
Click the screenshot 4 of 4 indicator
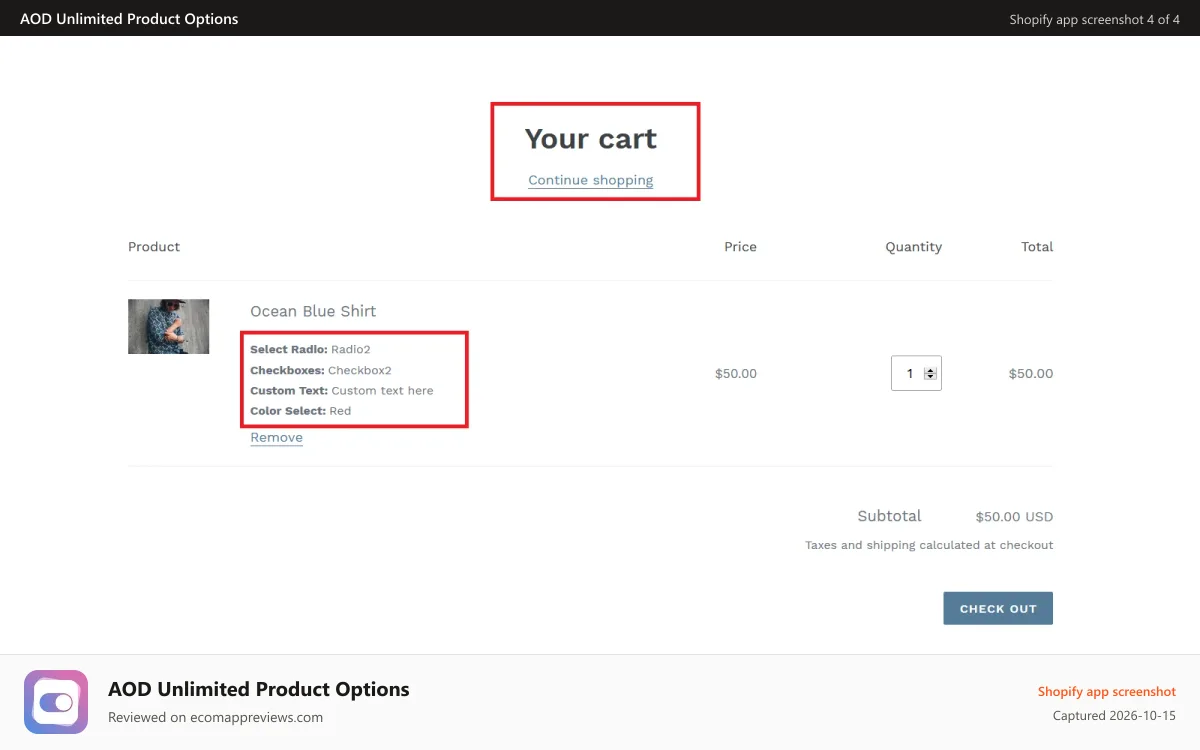(1095, 19)
